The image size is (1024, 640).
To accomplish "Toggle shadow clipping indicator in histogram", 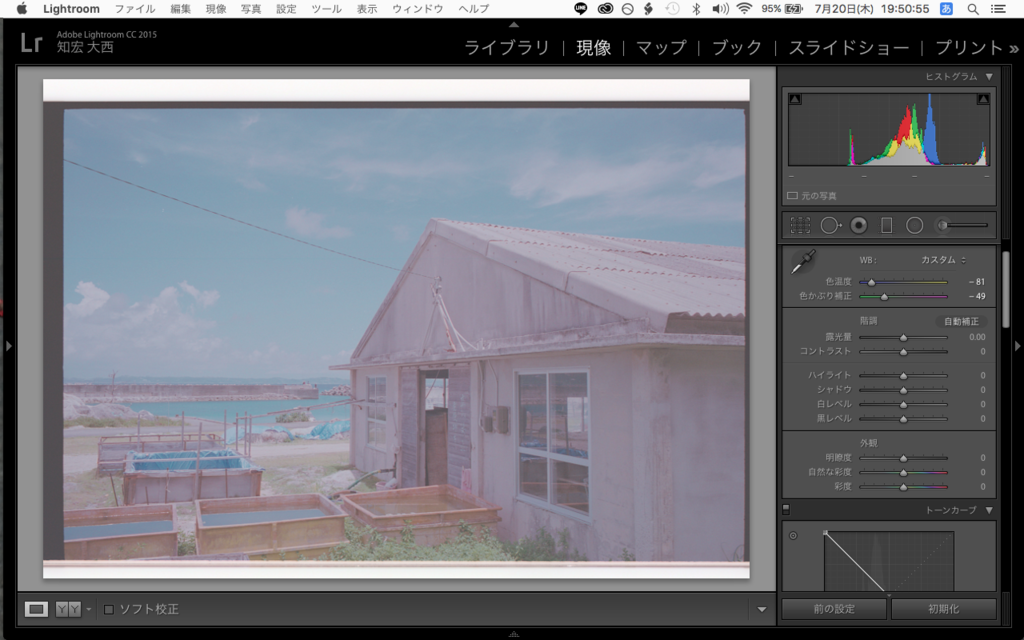I will coord(795,99).
